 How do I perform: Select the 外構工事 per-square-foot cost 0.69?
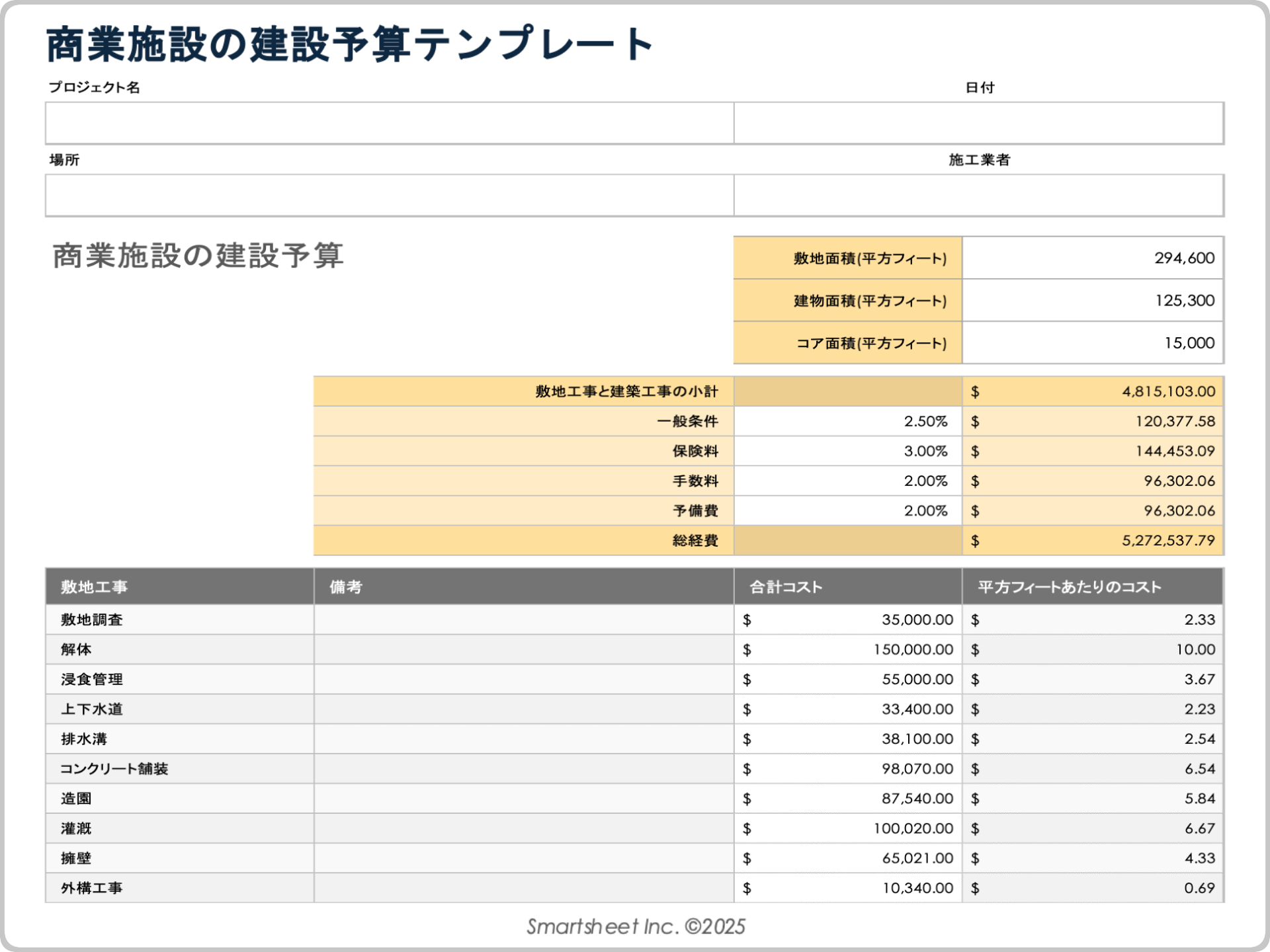pyautogui.click(x=1204, y=888)
